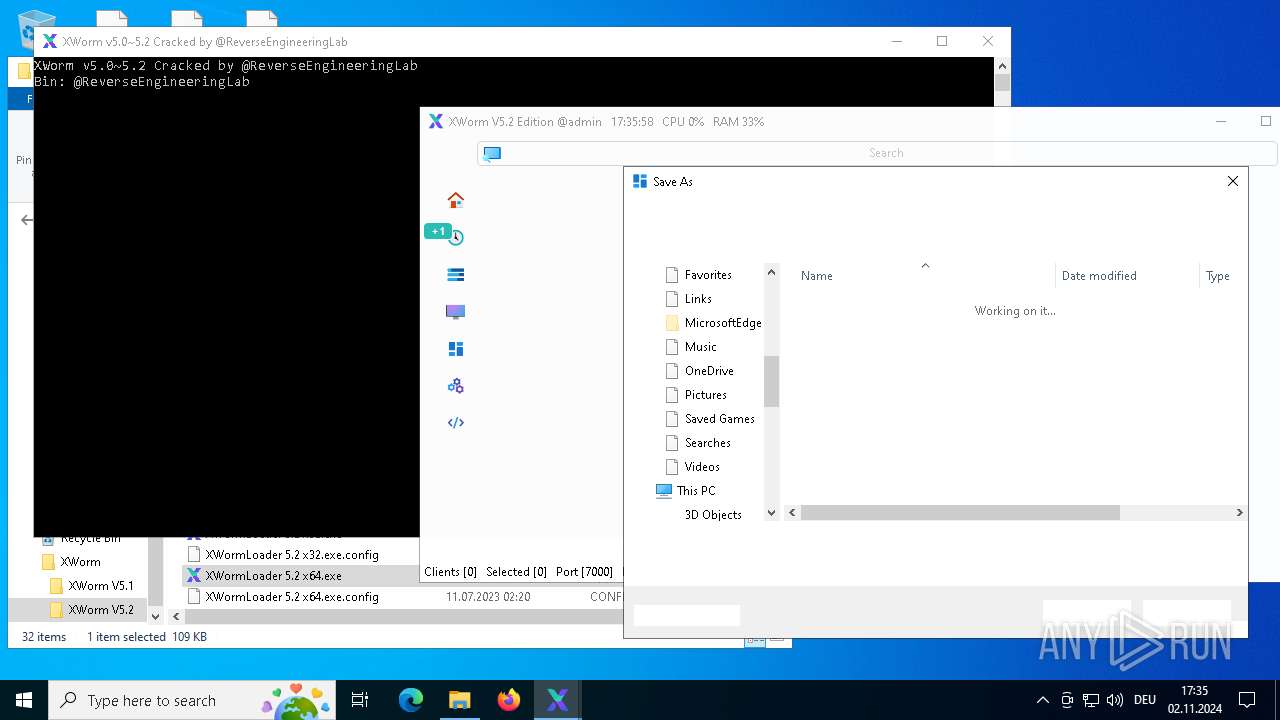Viewport: 1280px width, 720px height.
Task: Minimize the XWorm V5.2 Edition window
Action: pos(1220,121)
